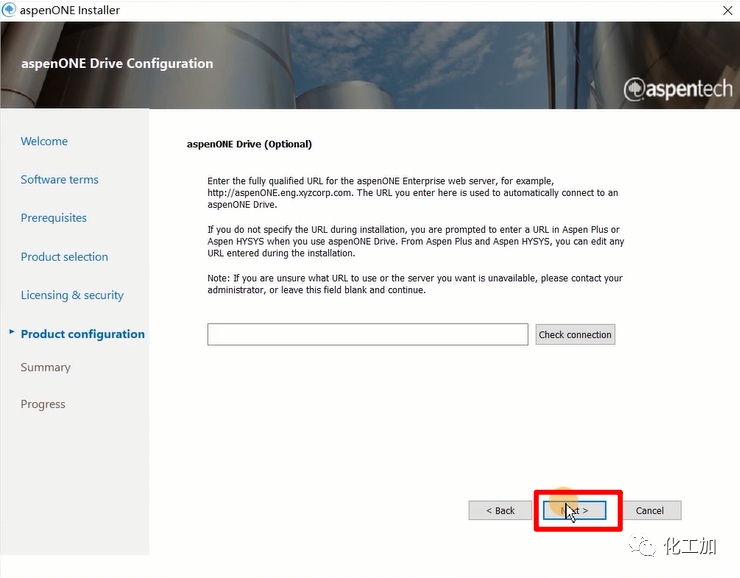Select the Prerequisites step in sidebar
The image size is (740, 578).
[53, 218]
